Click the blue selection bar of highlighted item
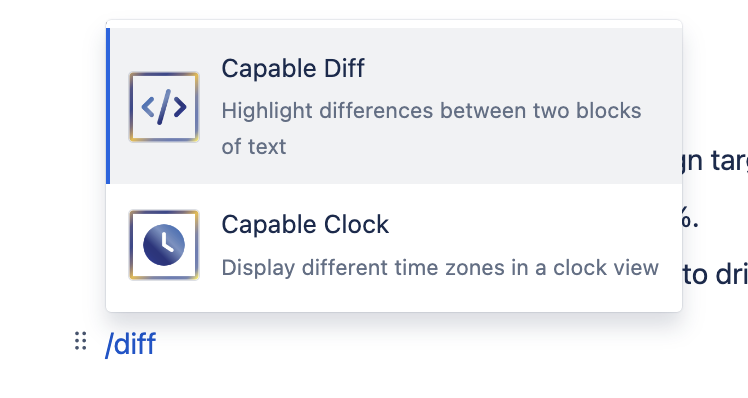Image resolution: width=748 pixels, height=398 pixels. pyautogui.click(x=108, y=106)
